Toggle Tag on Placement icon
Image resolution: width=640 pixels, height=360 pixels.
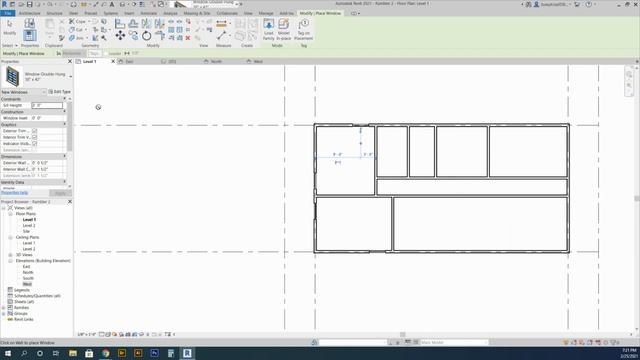[x=303, y=29]
